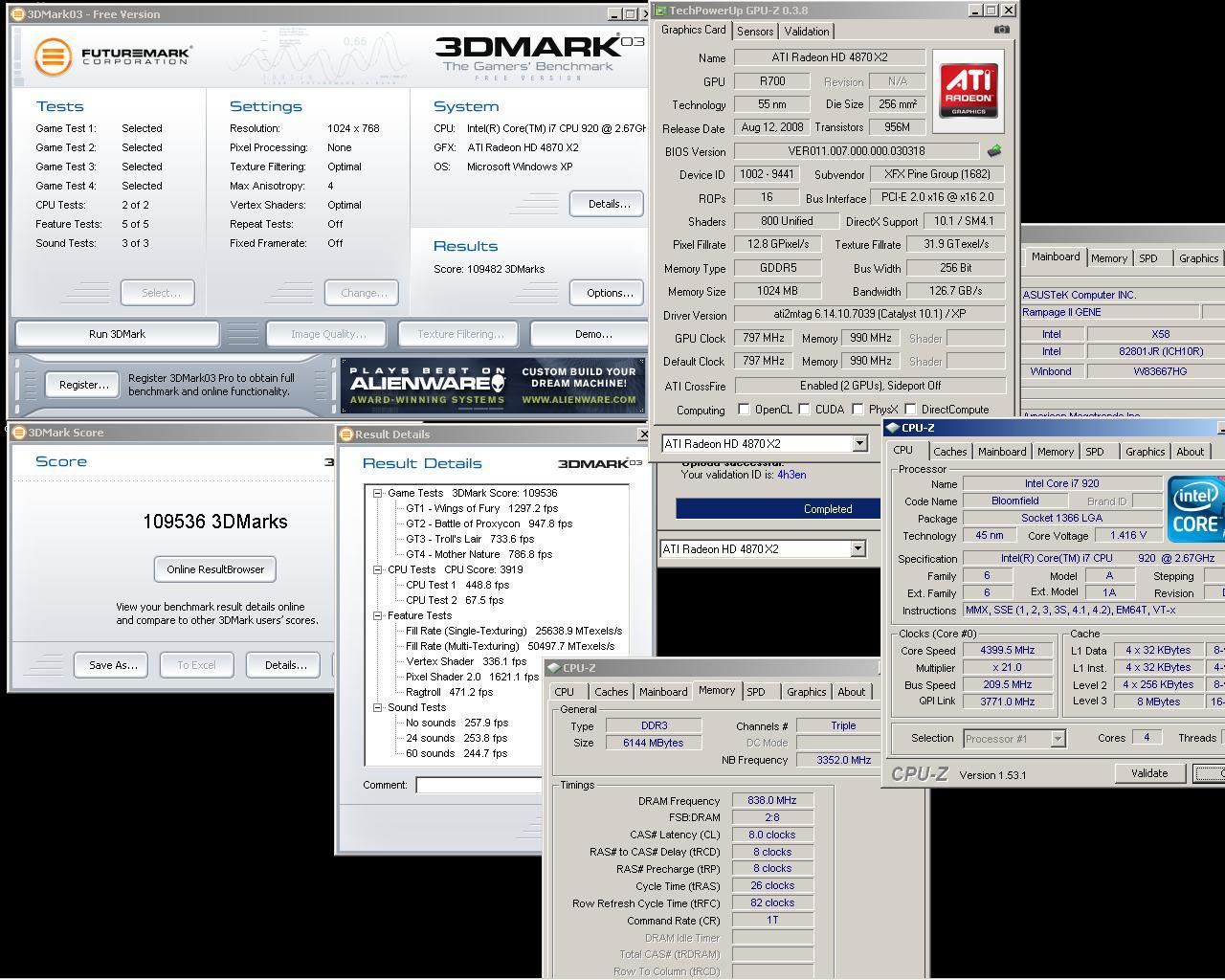Viewport: 1225px width, 980px height.
Task: Toggle the DirectCompute checkbox
Action: click(910, 410)
